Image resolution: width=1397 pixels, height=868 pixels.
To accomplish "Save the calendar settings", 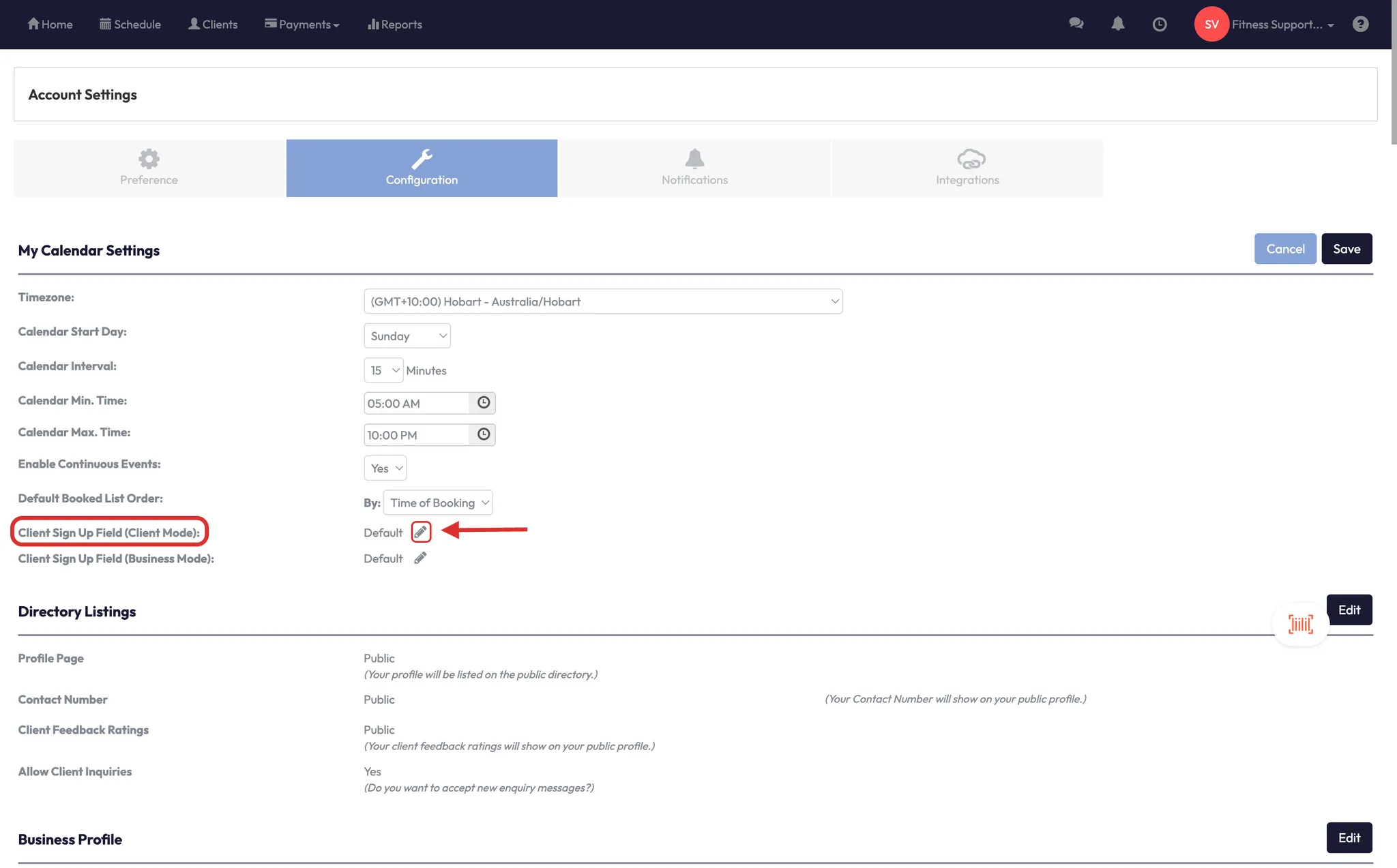I will pos(1346,249).
